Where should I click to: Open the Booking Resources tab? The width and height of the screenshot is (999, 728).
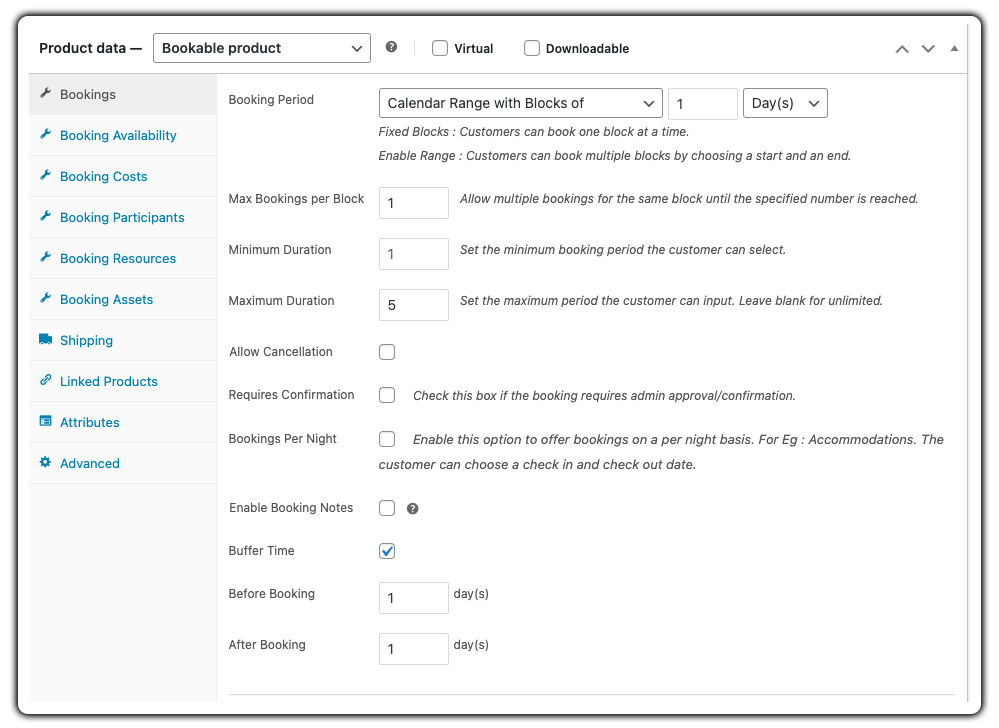(x=123, y=258)
